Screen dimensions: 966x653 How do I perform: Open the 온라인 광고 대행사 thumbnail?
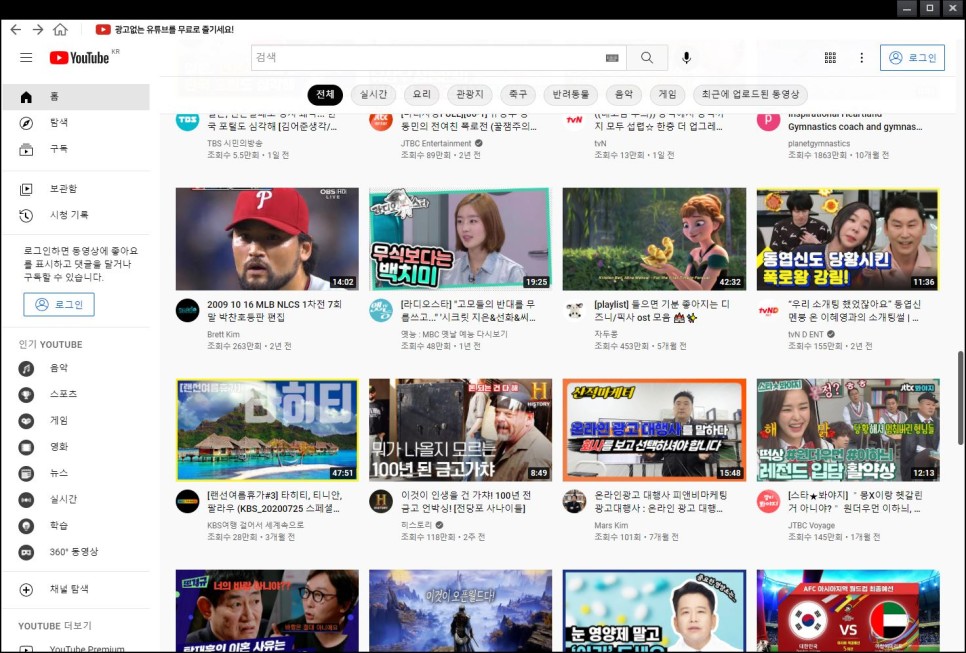pos(654,430)
